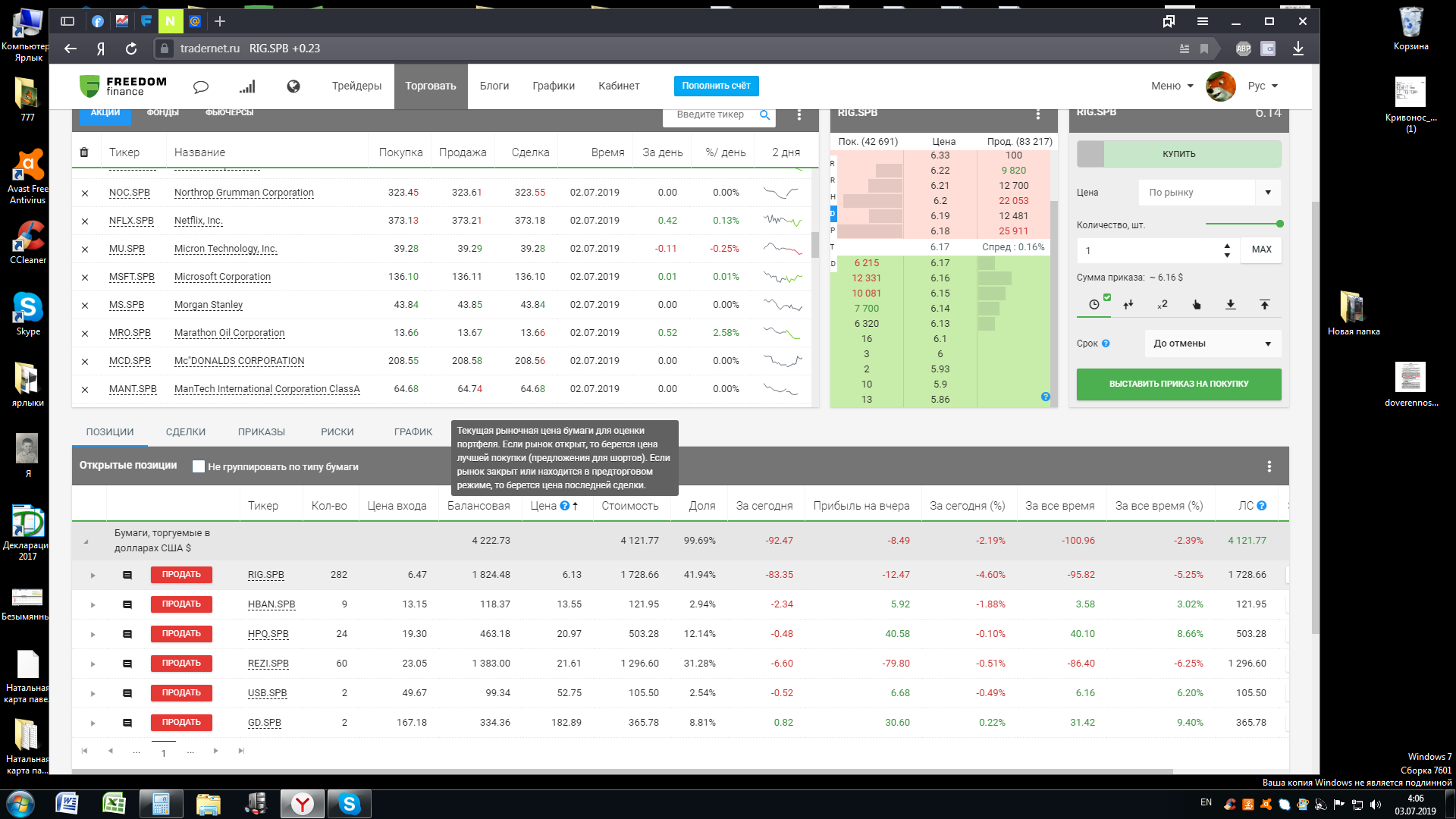Click the help icon in order book corner
This screenshot has height=819, width=1456.
click(x=1046, y=397)
